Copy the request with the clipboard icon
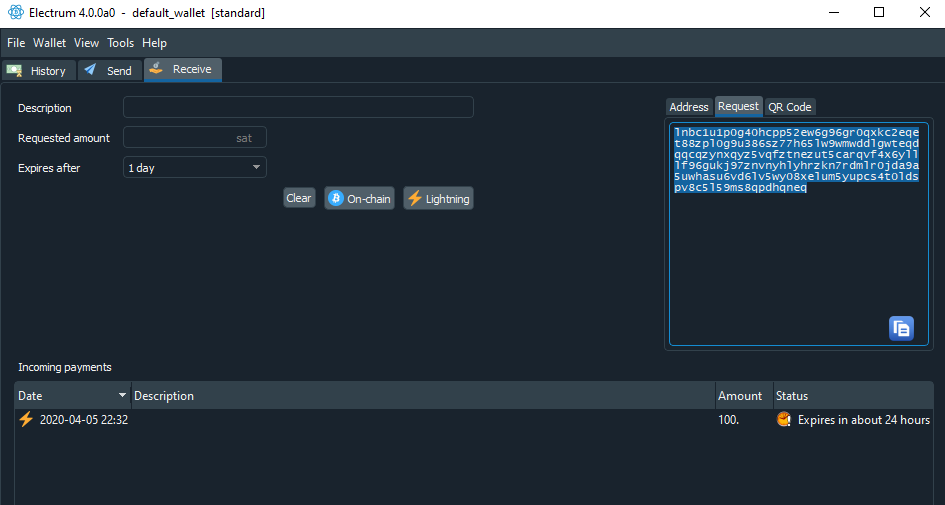The width and height of the screenshot is (945, 505). pos(901,328)
